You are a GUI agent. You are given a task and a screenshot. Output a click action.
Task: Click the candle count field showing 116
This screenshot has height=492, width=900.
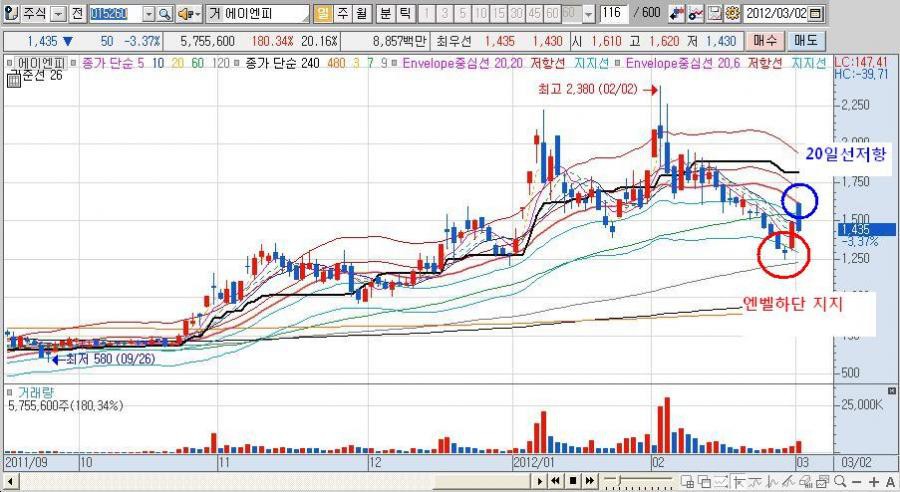click(x=614, y=13)
